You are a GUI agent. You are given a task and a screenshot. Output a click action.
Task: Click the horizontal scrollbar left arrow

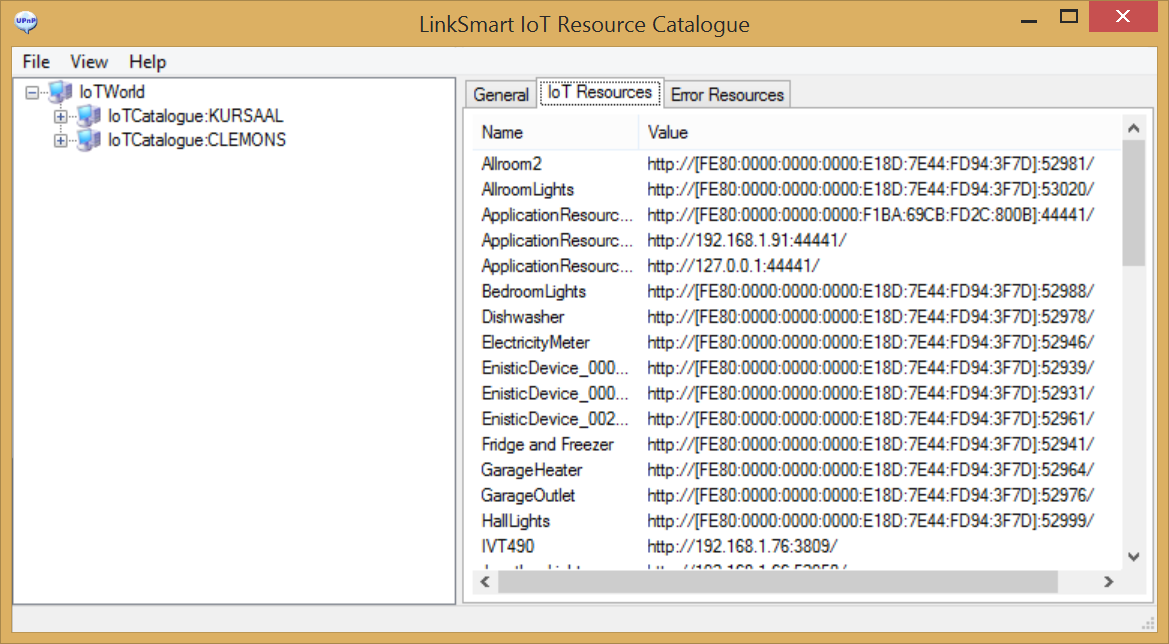(x=485, y=581)
